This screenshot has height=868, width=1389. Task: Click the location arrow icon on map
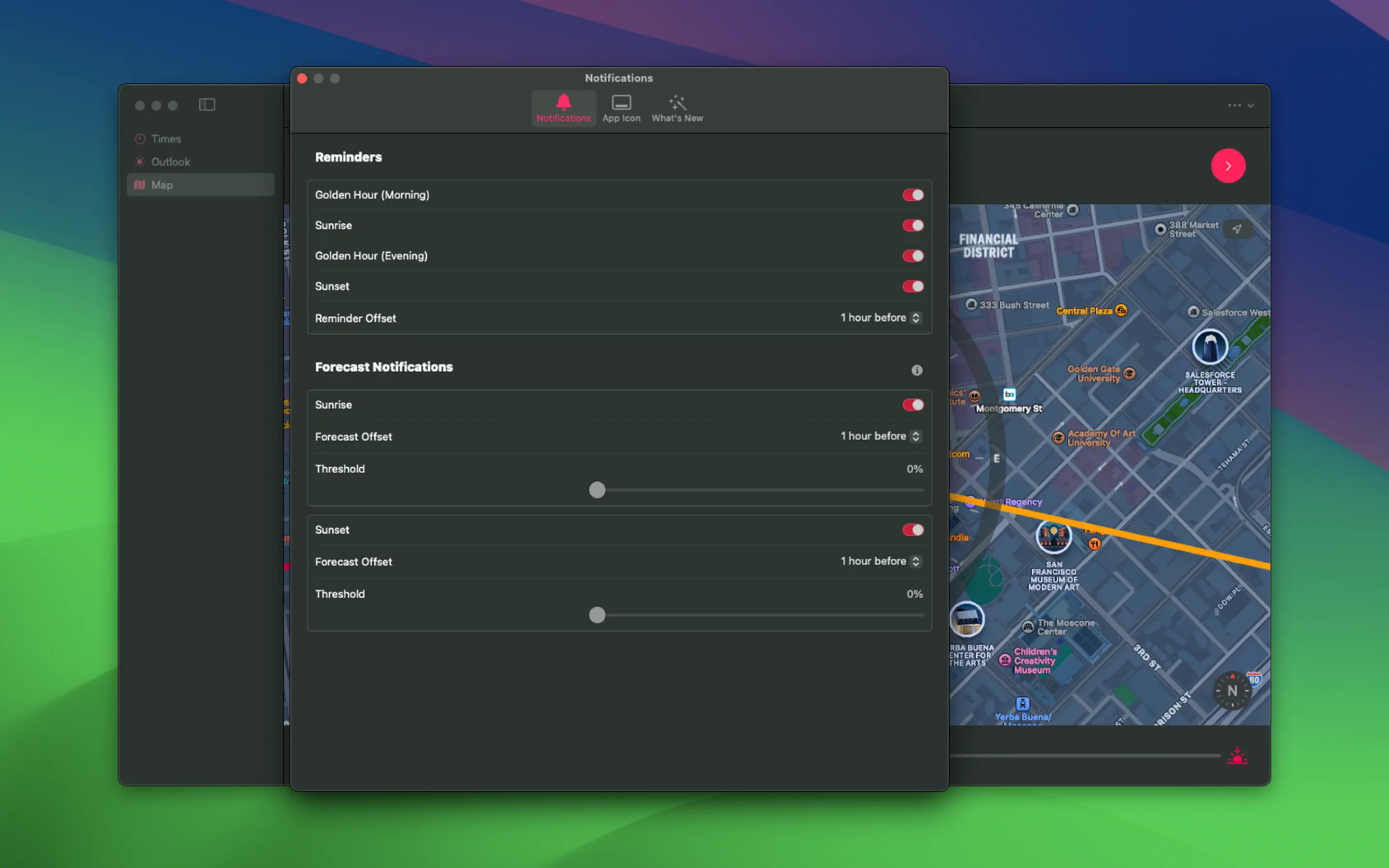click(1236, 229)
